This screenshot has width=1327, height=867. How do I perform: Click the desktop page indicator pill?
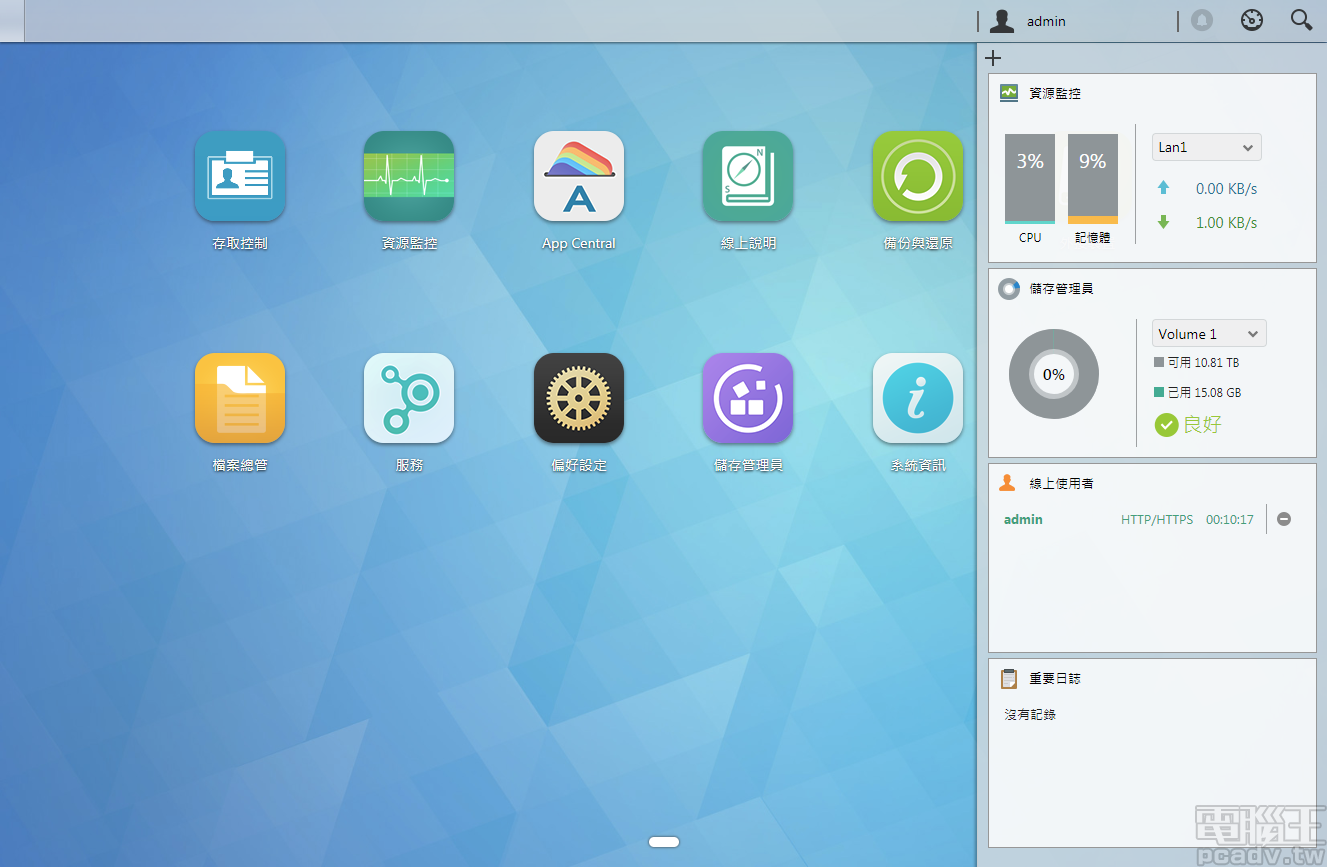[664, 842]
